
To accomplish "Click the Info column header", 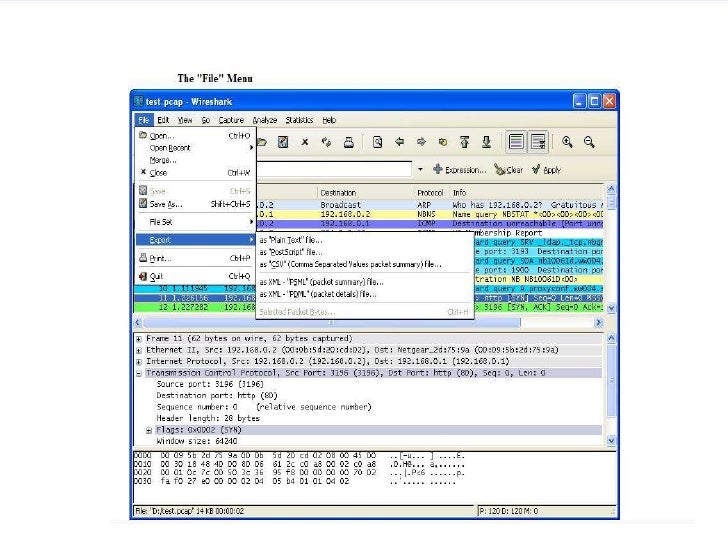I will point(526,192).
